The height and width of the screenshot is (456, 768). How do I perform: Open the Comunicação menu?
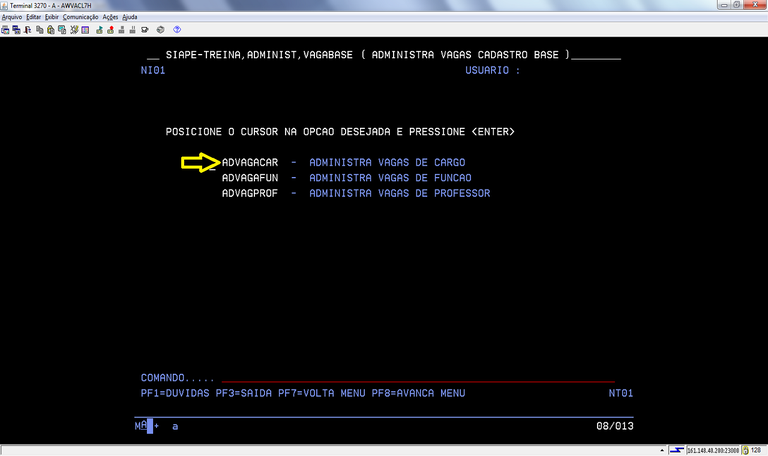80,17
